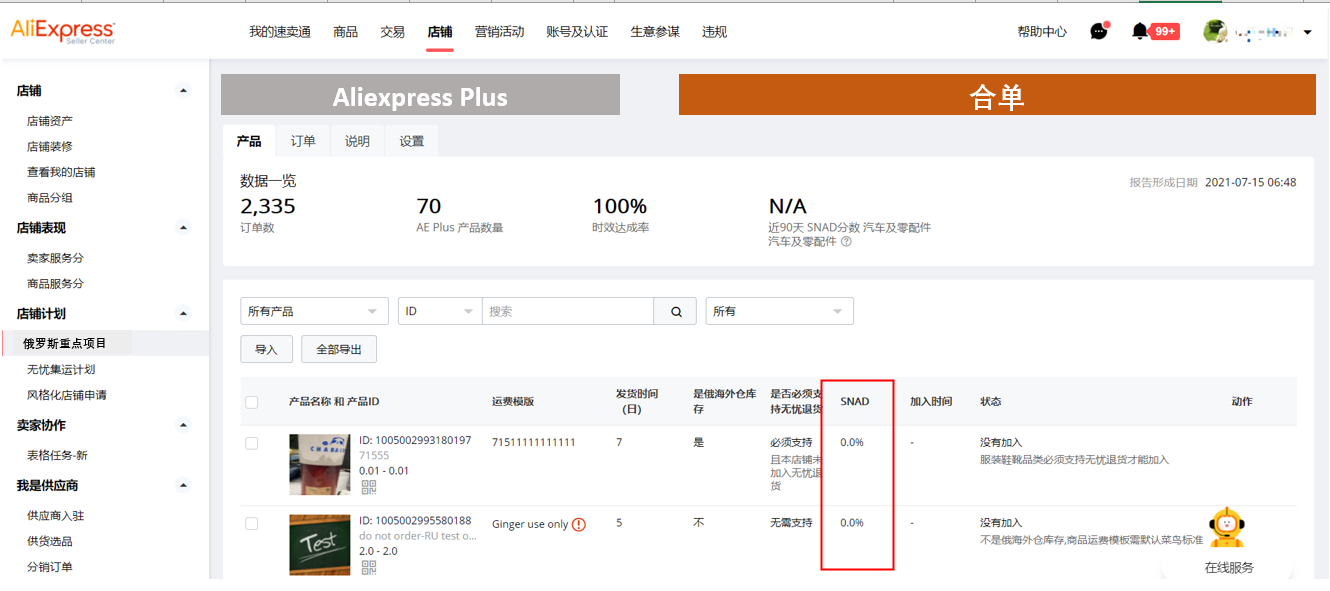Click the AliExpress Seller Center logo
The image size is (1330, 591).
[x=63, y=31]
